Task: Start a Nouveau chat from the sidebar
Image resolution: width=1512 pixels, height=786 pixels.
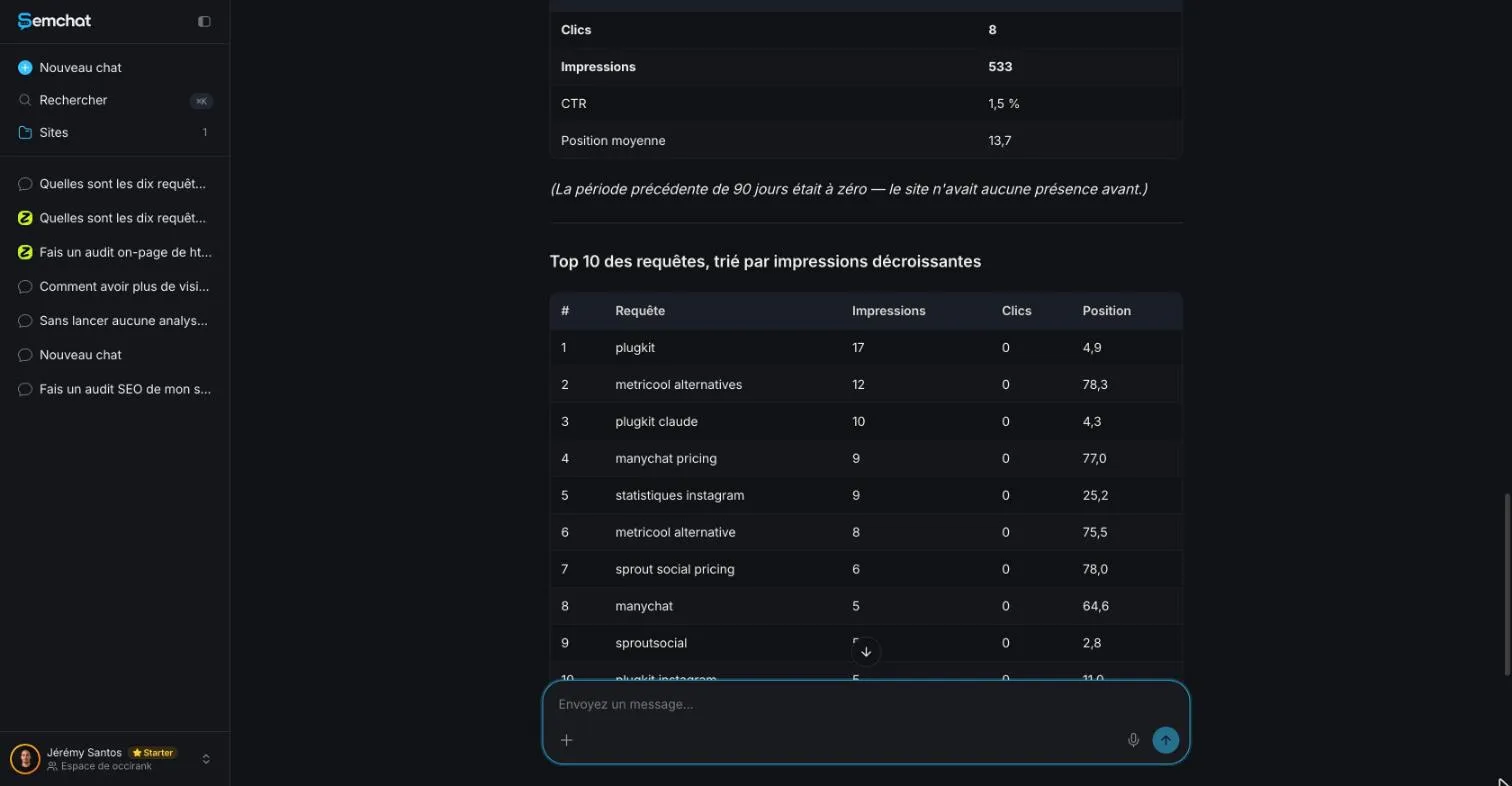Action: (x=115, y=67)
